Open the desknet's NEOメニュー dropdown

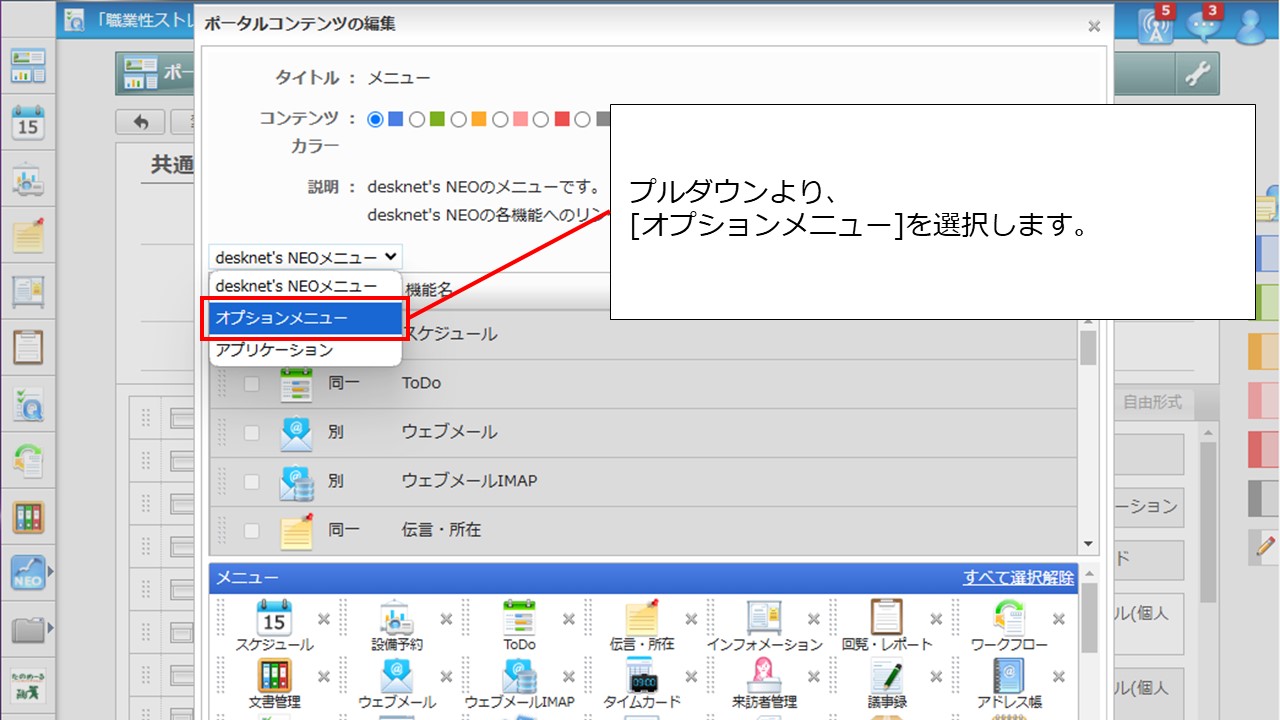(x=305, y=257)
